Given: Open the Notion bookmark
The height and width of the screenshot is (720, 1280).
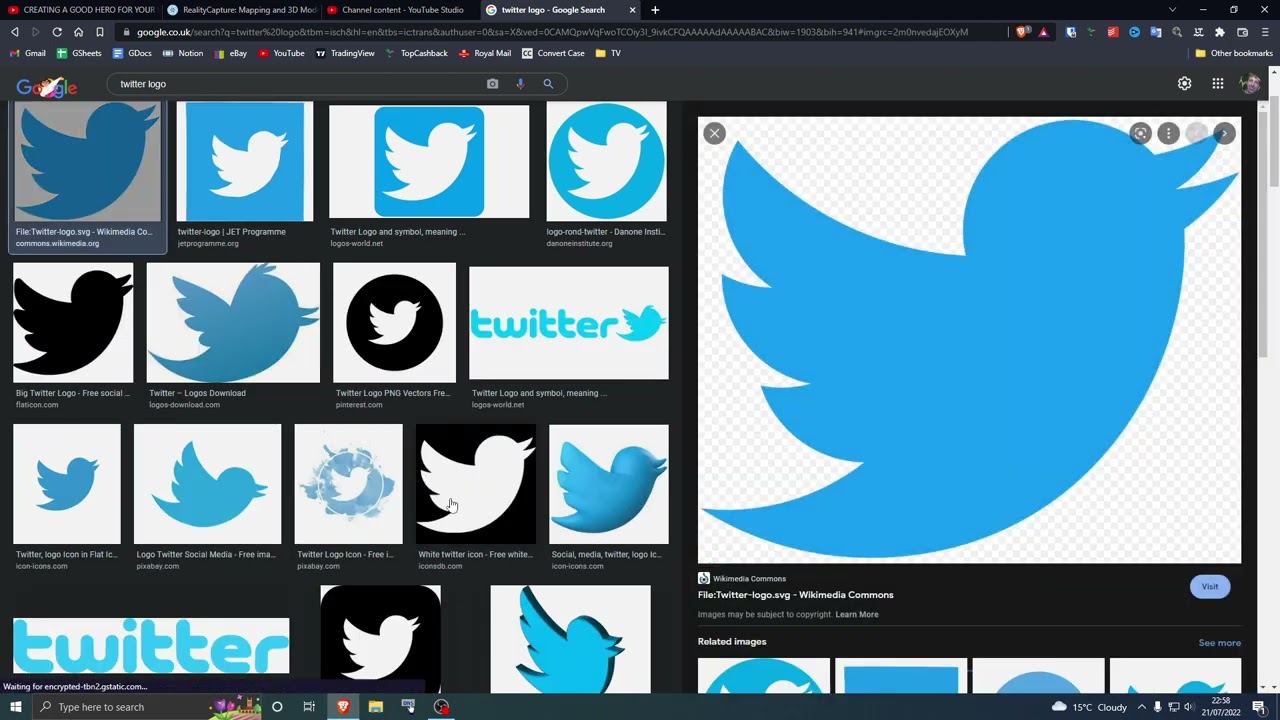Looking at the screenshot, I should point(183,53).
